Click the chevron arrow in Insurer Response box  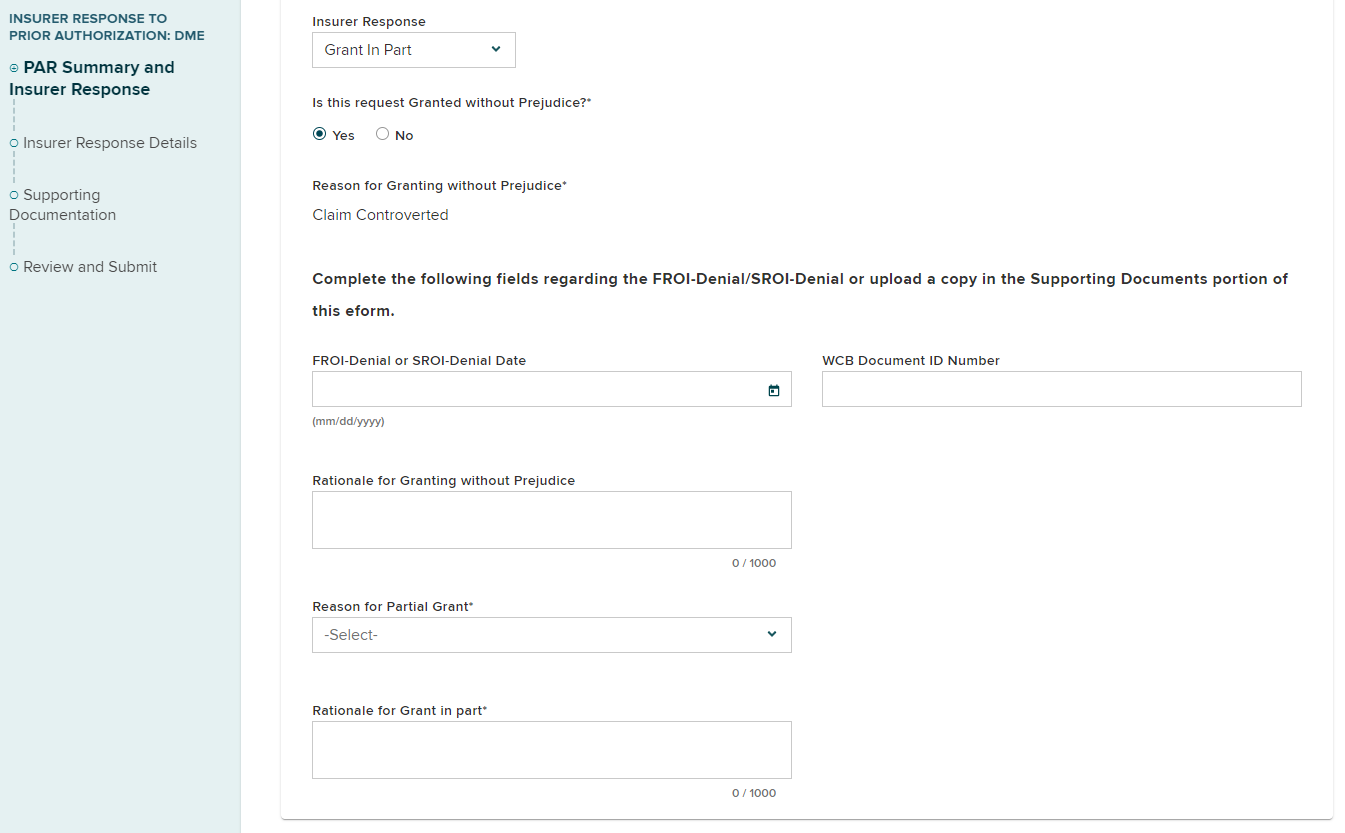[496, 50]
